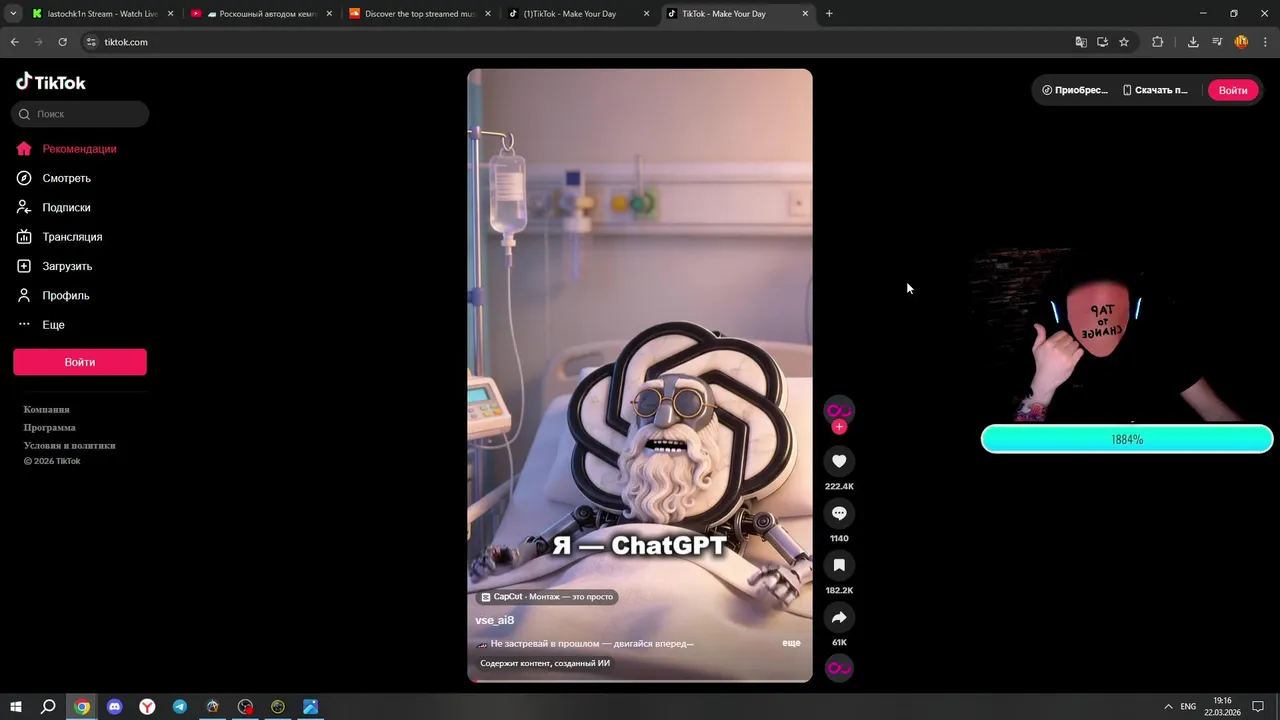Open Chrome three-dot menu
Image resolution: width=1280 pixels, height=720 pixels.
pyautogui.click(x=1266, y=42)
